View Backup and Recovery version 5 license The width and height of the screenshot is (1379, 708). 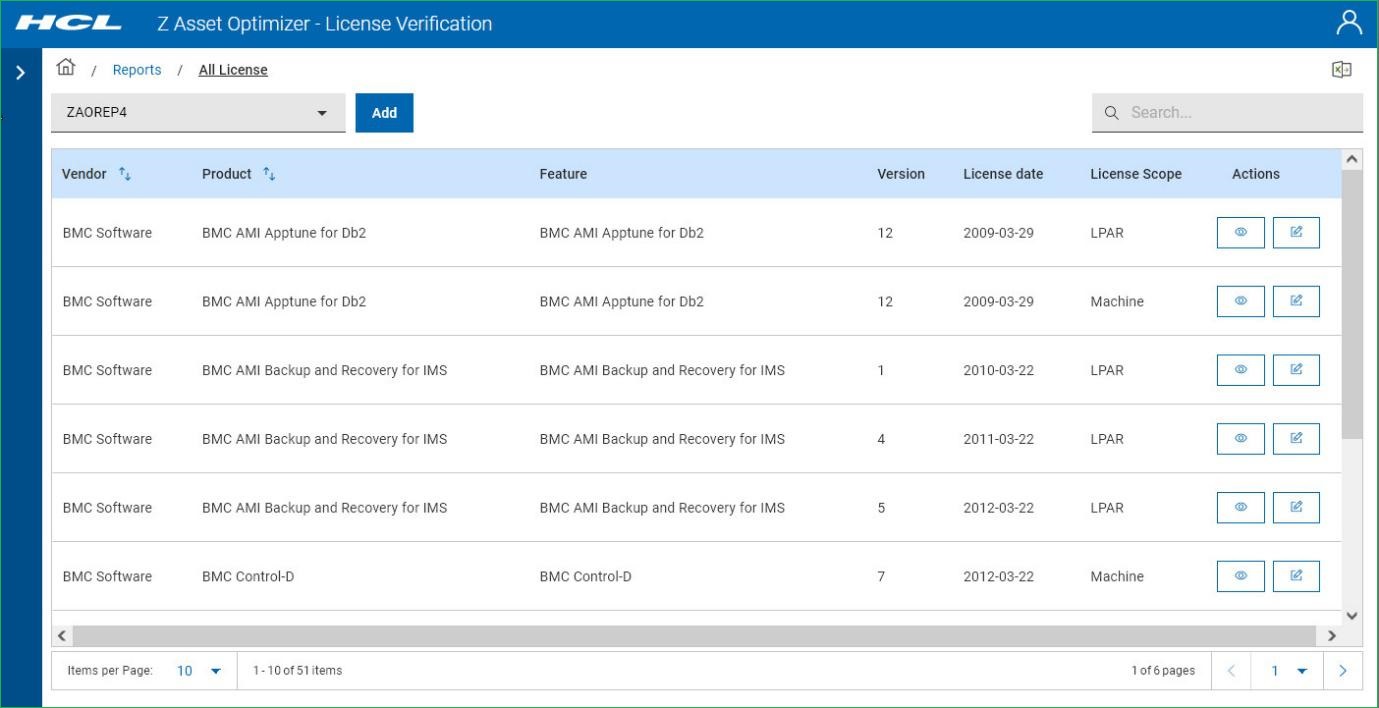pos(1240,508)
